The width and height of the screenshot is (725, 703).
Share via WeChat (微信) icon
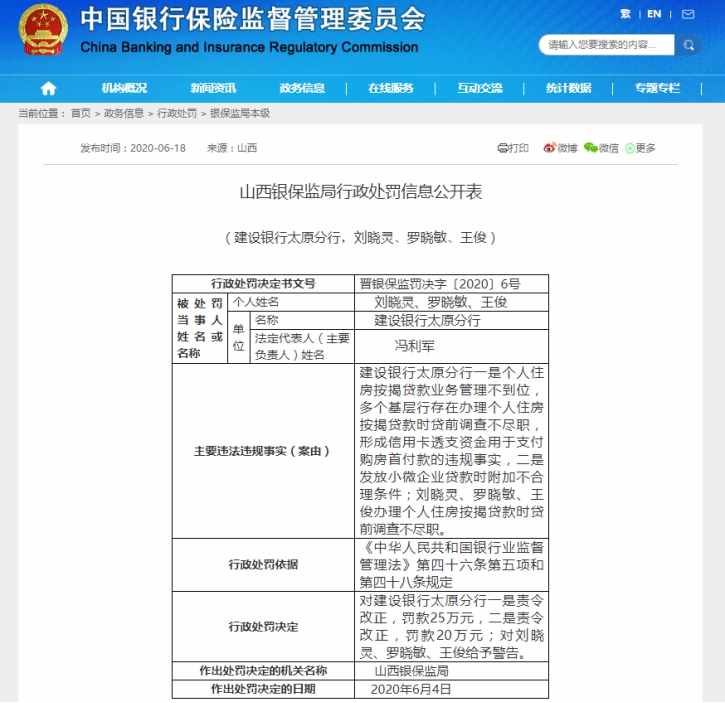[x=601, y=148]
